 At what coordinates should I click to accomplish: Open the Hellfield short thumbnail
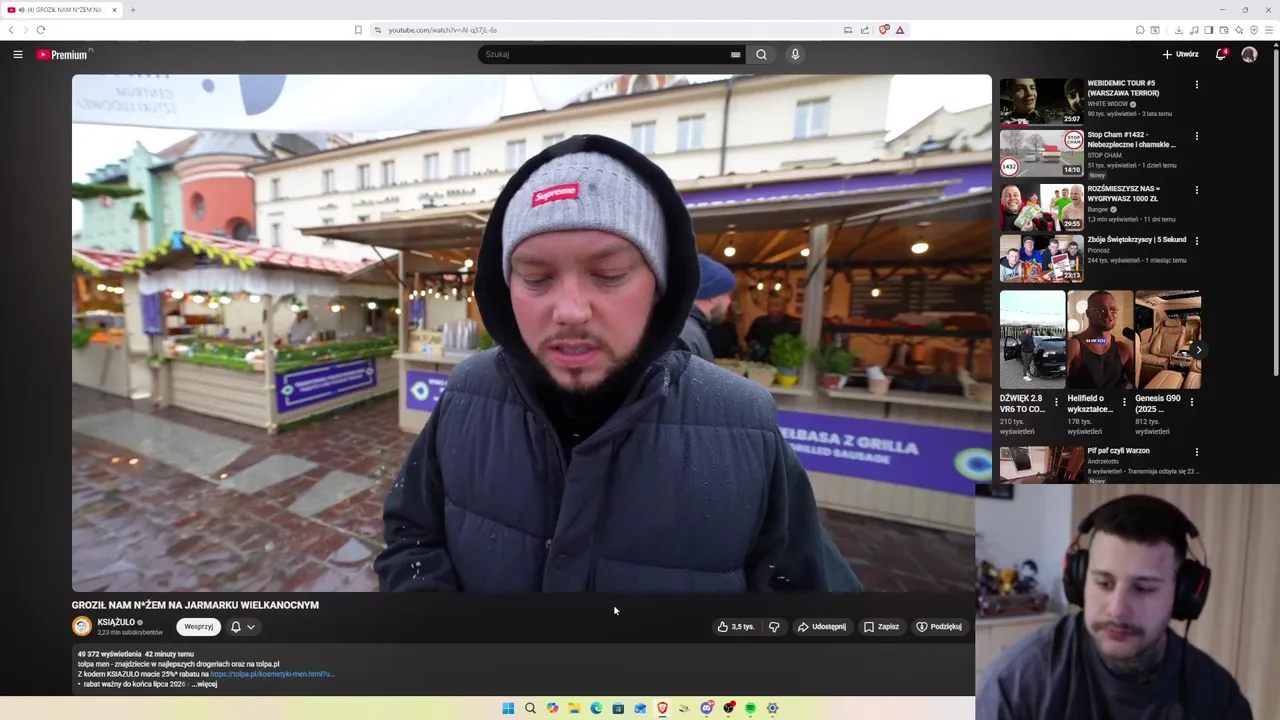[1100, 340]
